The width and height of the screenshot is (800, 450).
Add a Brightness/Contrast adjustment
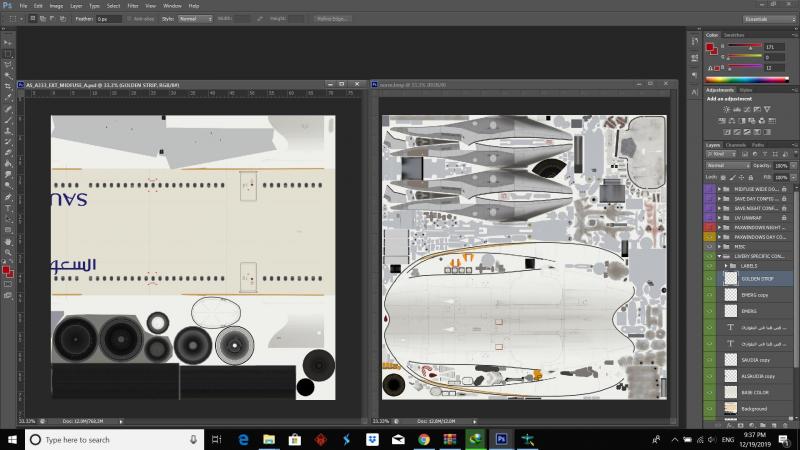[727, 109]
